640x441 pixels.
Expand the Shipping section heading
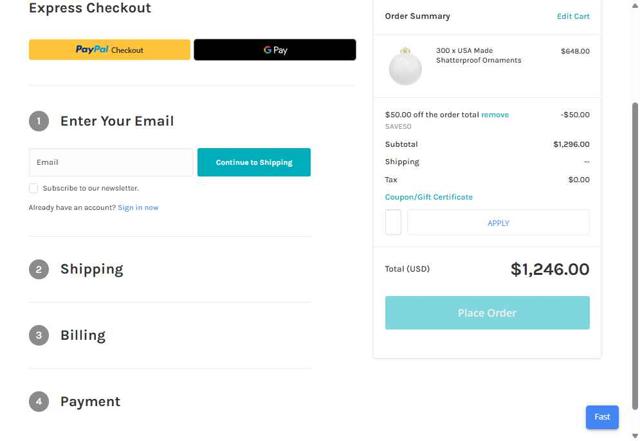click(x=92, y=269)
